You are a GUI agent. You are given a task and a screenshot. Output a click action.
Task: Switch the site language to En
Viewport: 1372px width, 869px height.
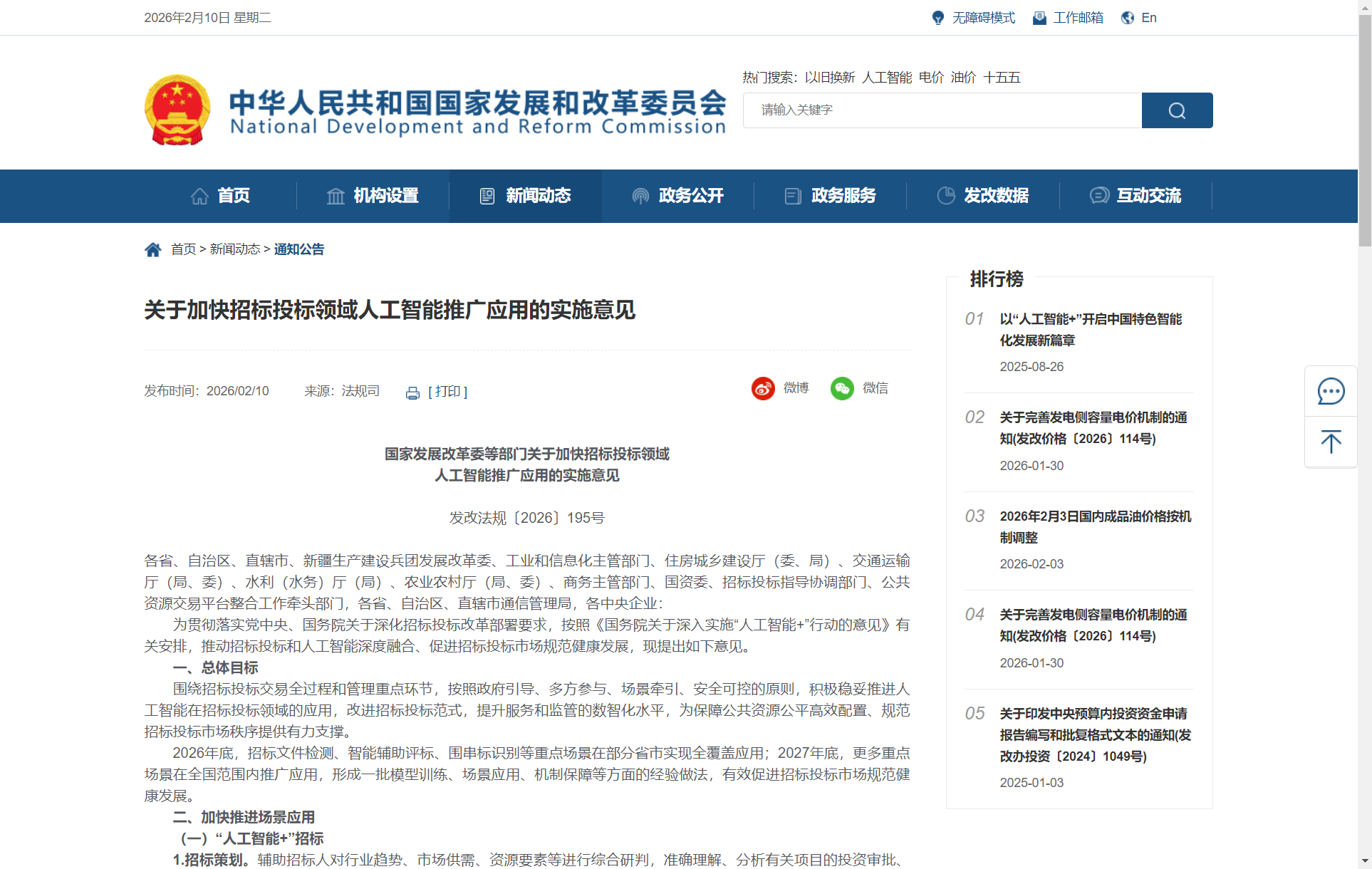pyautogui.click(x=1148, y=18)
